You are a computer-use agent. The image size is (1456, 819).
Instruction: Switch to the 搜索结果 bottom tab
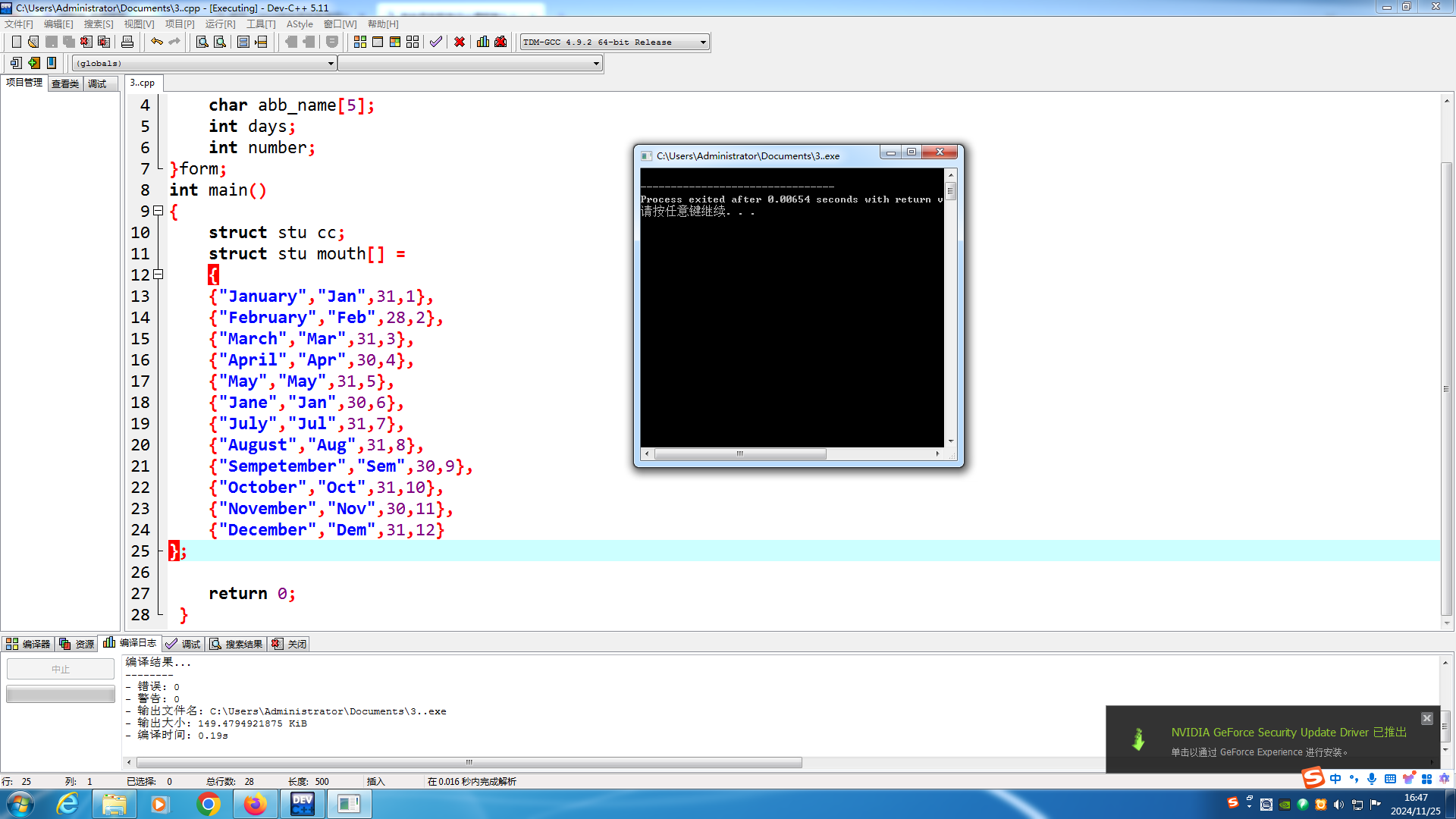tap(237, 644)
